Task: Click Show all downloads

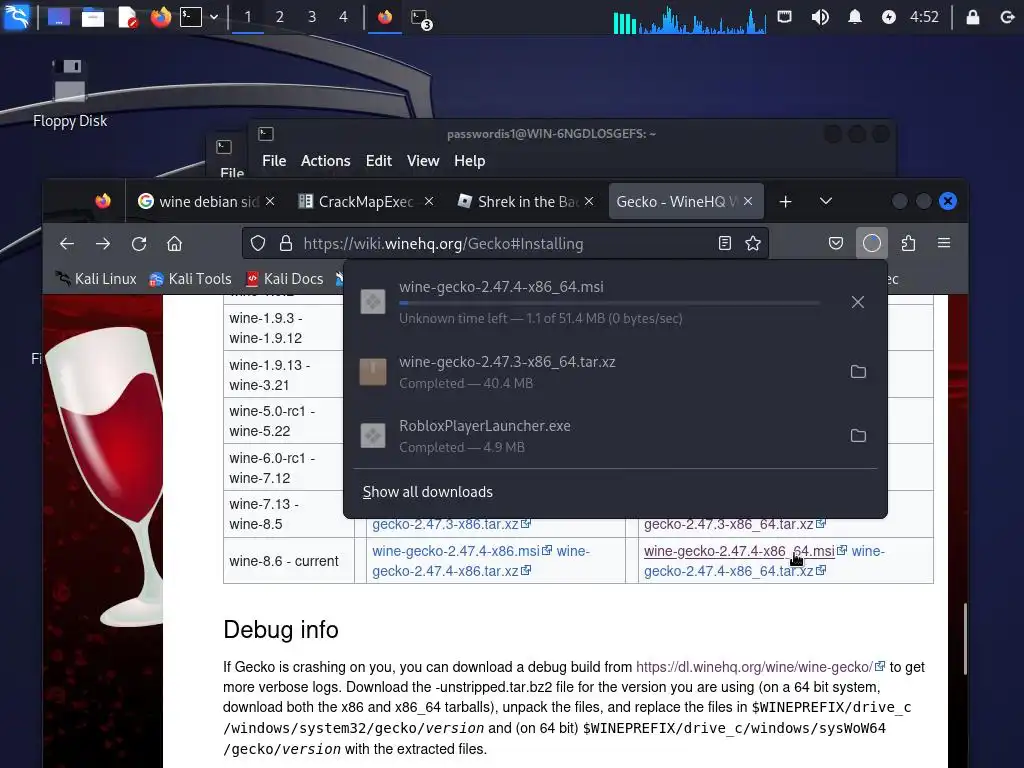Action: click(428, 492)
